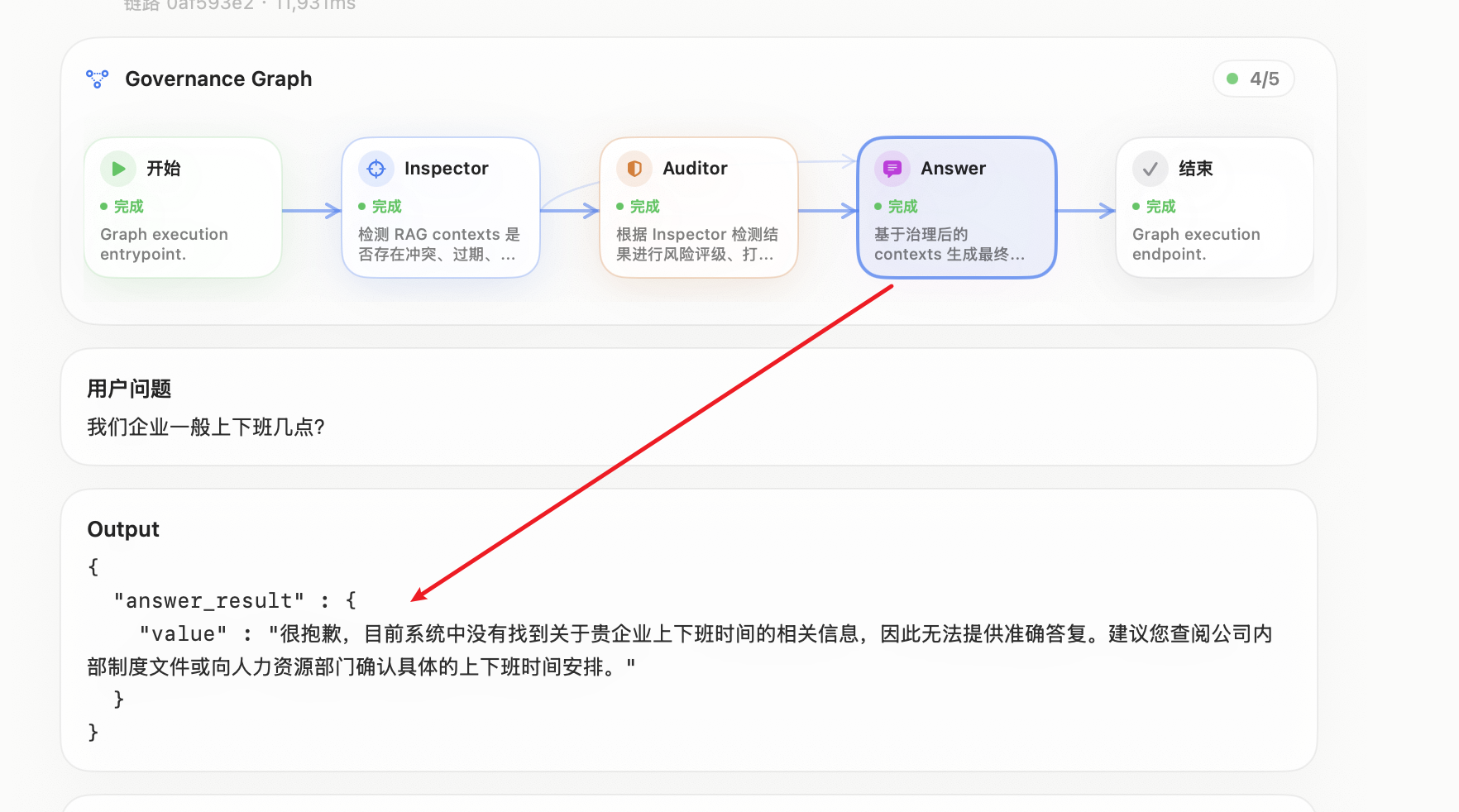1459x812 pixels.
Task: Click the Inspector description 检测 RAG contexts
Action: coord(439,244)
